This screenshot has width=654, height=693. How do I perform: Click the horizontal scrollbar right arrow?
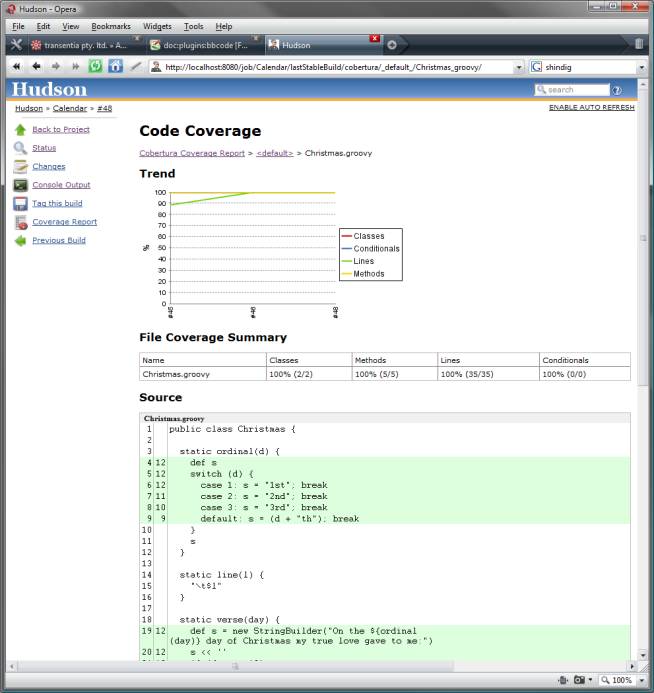coord(632,666)
